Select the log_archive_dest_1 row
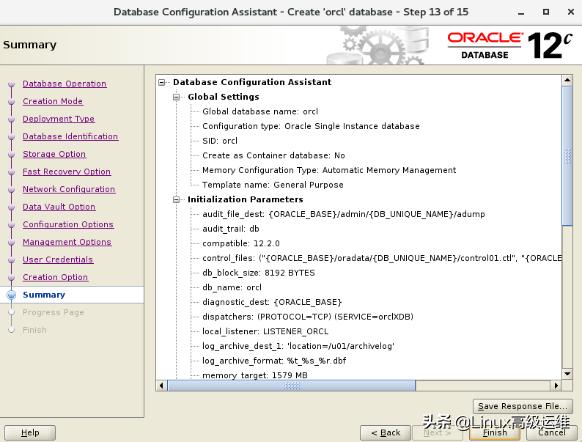The height and width of the screenshot is (442, 582). 298,346
